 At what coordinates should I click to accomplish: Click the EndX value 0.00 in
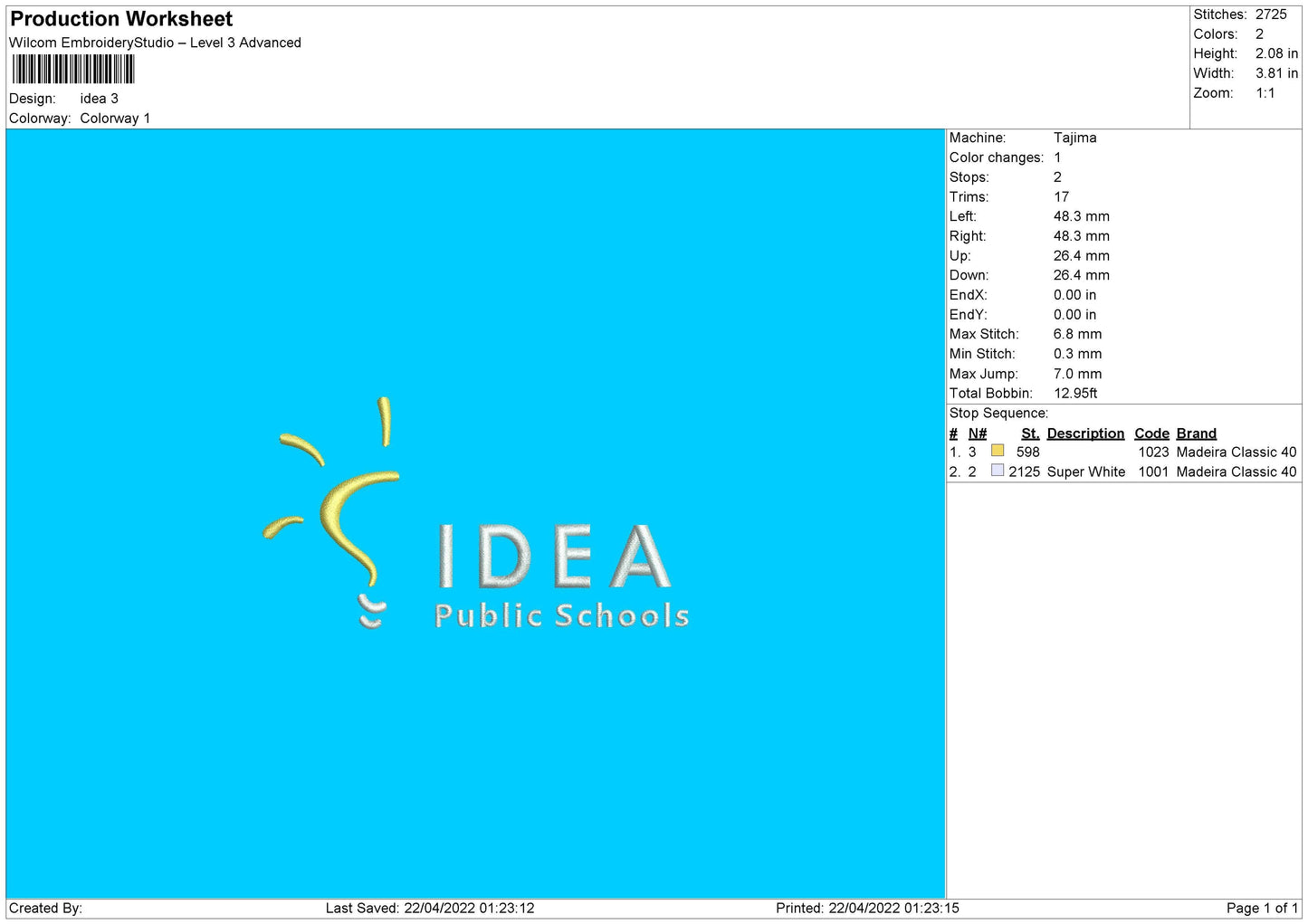pos(1075,295)
